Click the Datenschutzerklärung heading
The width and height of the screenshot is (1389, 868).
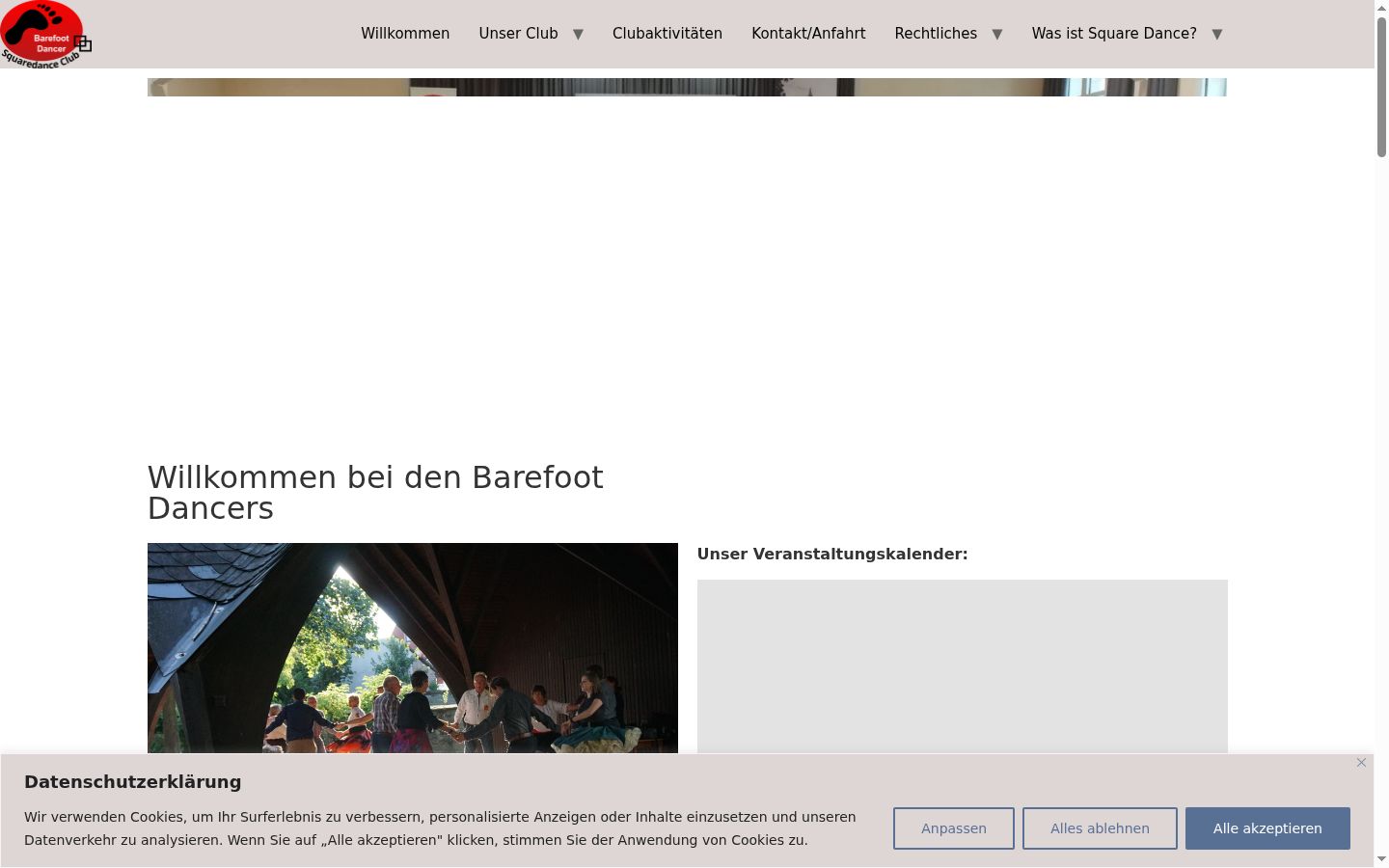pyautogui.click(x=133, y=782)
